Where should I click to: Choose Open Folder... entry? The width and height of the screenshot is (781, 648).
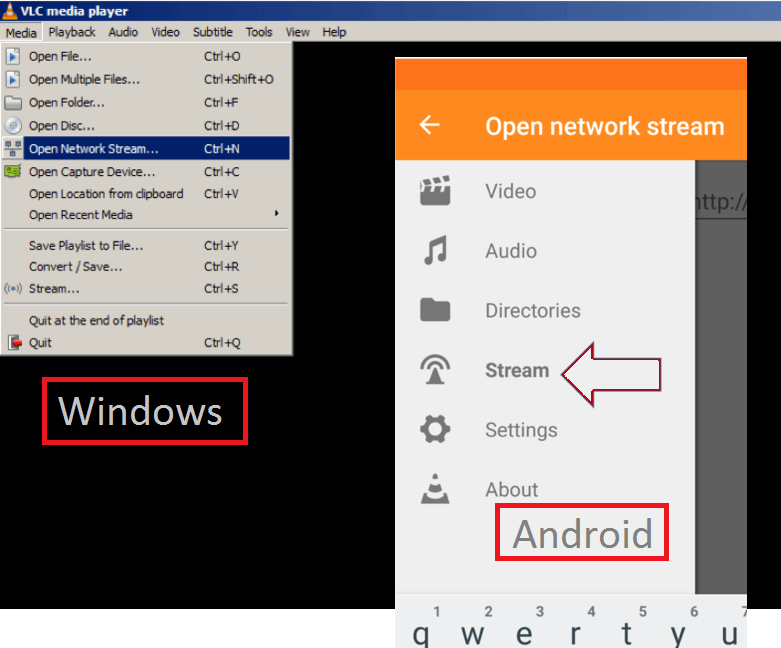coord(145,103)
